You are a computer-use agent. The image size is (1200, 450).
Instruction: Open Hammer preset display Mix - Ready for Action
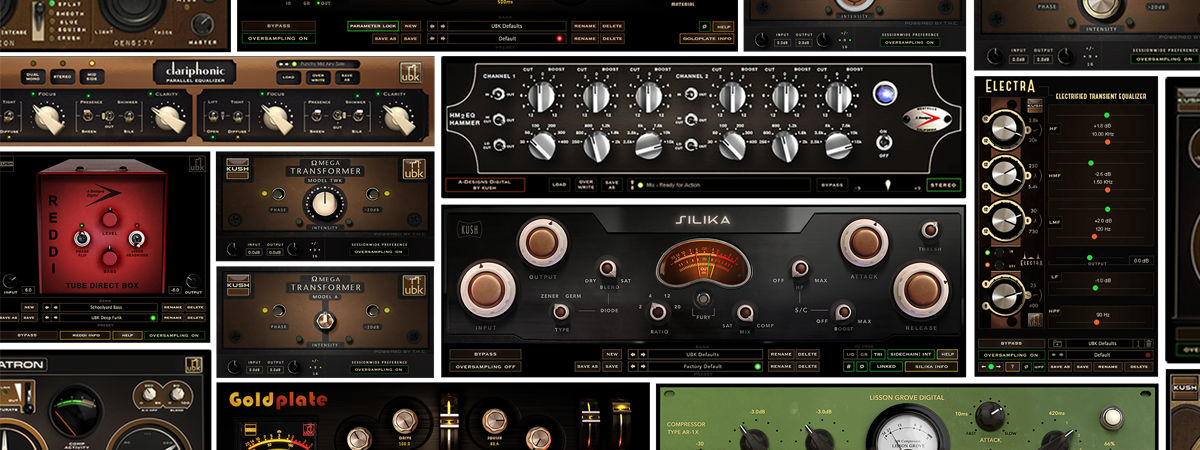point(720,185)
